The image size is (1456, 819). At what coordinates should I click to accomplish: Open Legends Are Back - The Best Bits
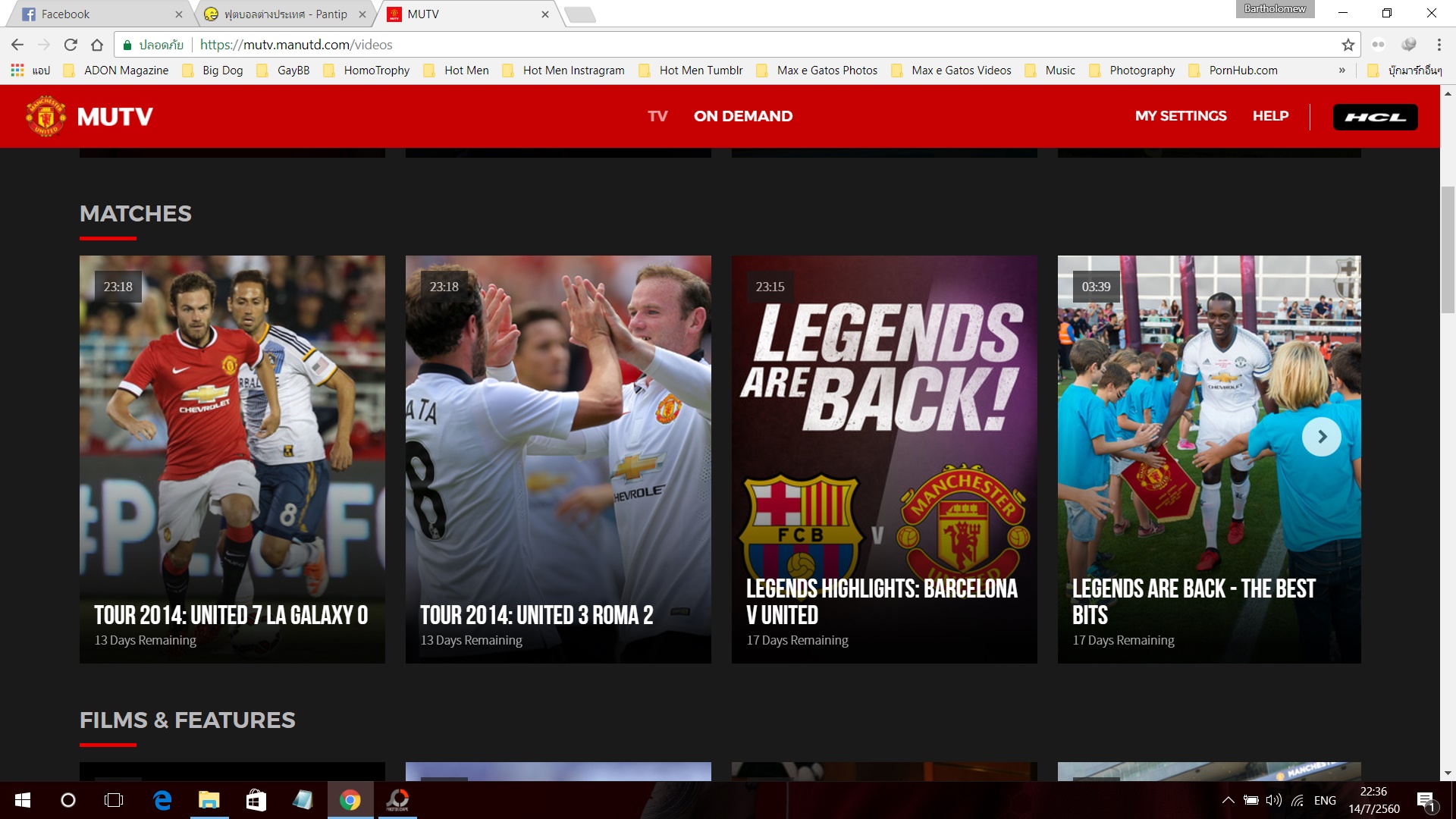click(1209, 460)
